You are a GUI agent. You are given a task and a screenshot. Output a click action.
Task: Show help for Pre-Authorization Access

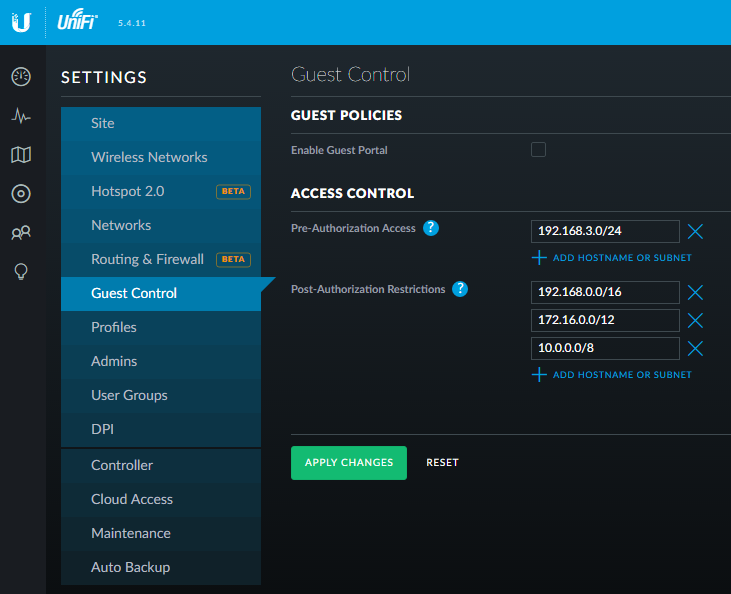click(431, 228)
